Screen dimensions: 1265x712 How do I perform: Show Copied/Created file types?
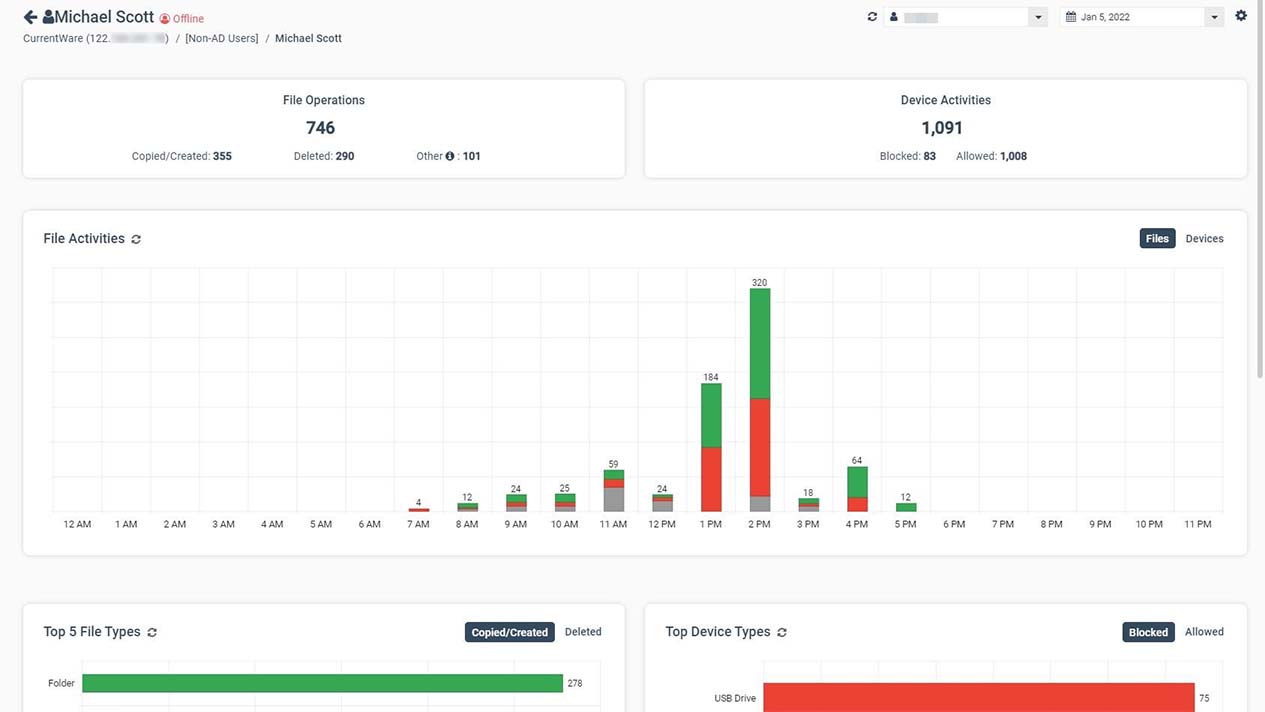point(510,632)
